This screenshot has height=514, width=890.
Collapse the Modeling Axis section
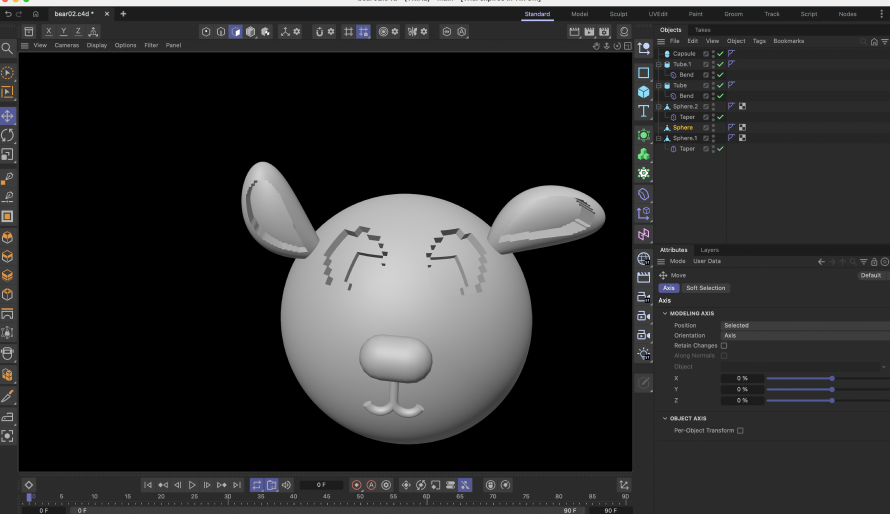coord(663,313)
